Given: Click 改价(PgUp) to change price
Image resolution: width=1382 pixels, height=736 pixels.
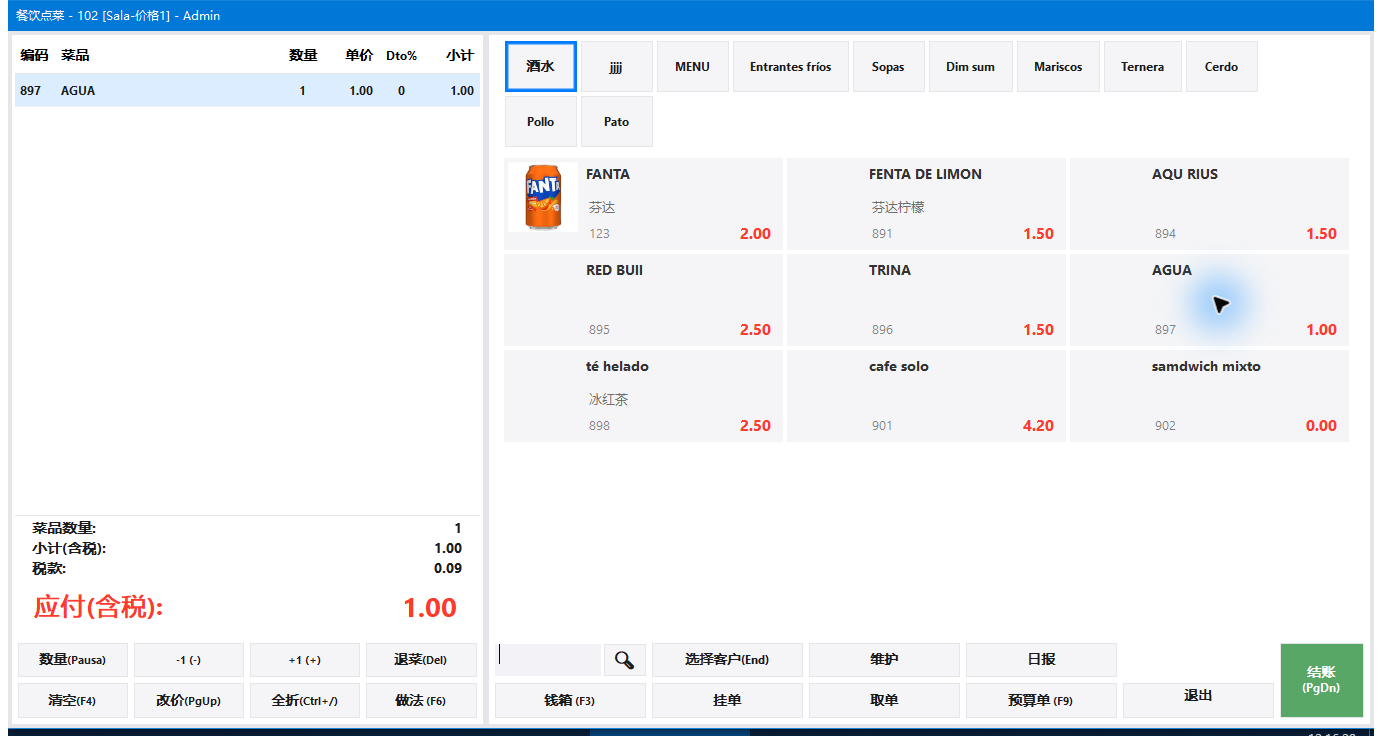Looking at the screenshot, I should 189,701.
